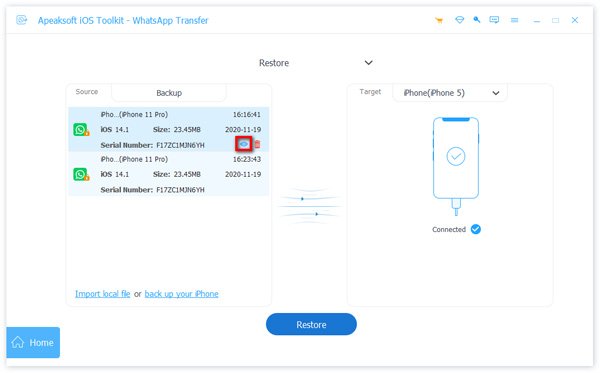
Task: Minimize the application window
Action: (537, 20)
